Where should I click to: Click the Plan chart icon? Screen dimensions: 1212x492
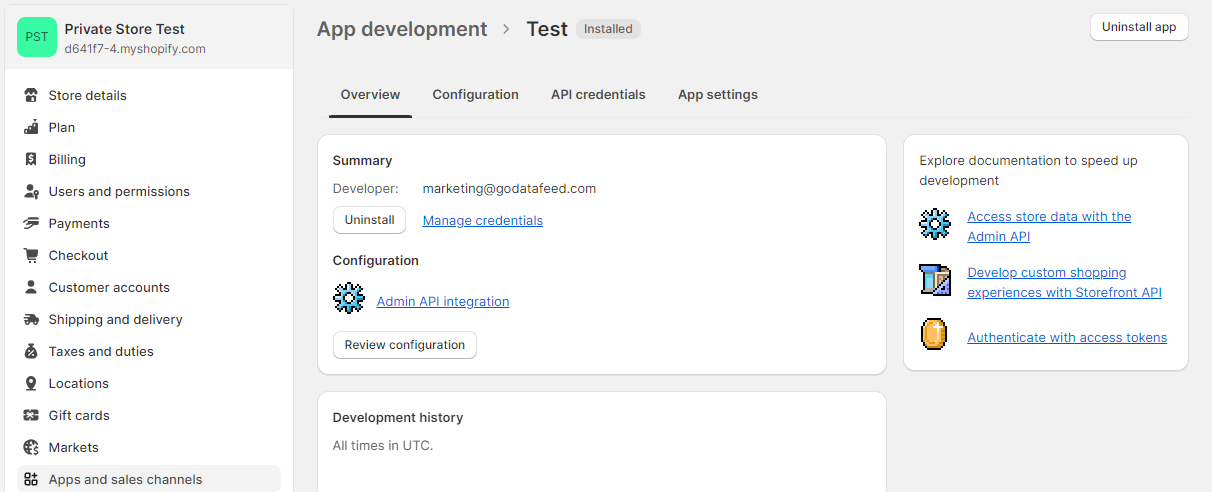point(31,128)
